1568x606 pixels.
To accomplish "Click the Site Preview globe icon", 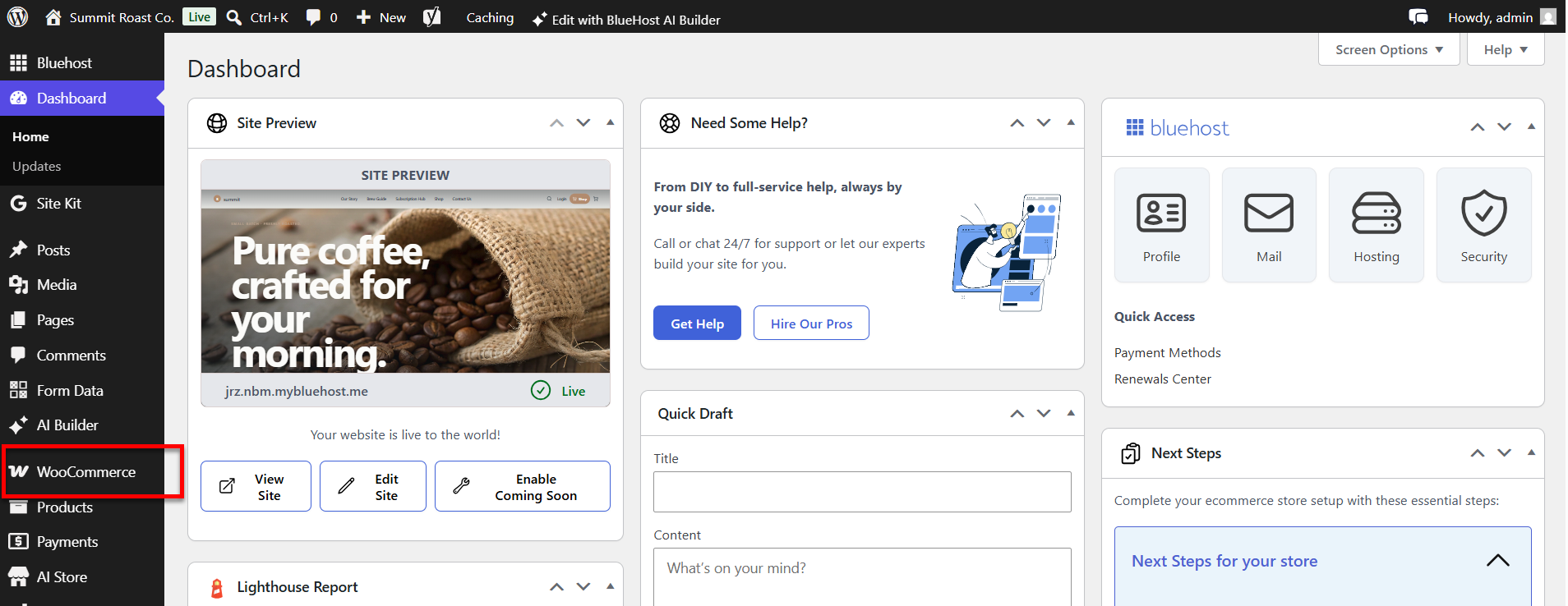I will coord(217,123).
